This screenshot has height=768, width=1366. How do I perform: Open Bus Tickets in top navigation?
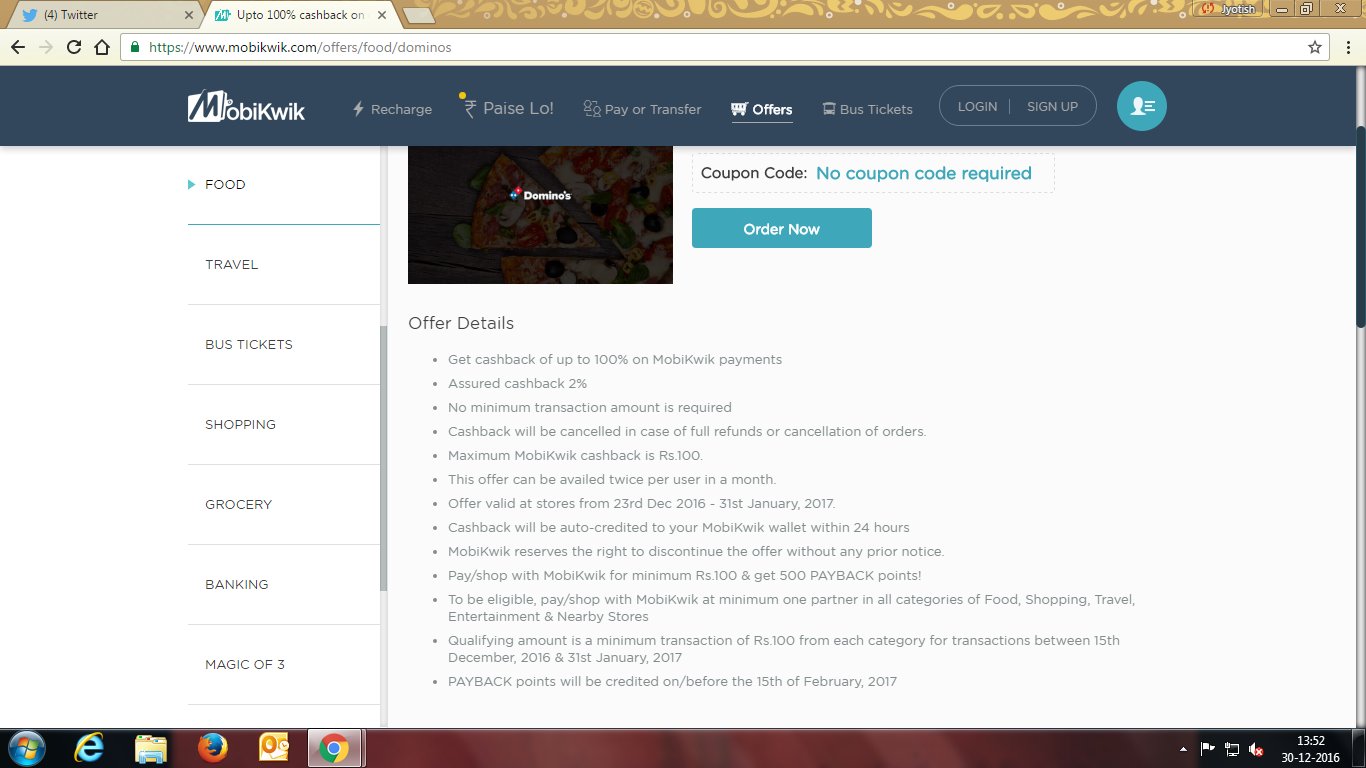pyautogui.click(x=867, y=109)
